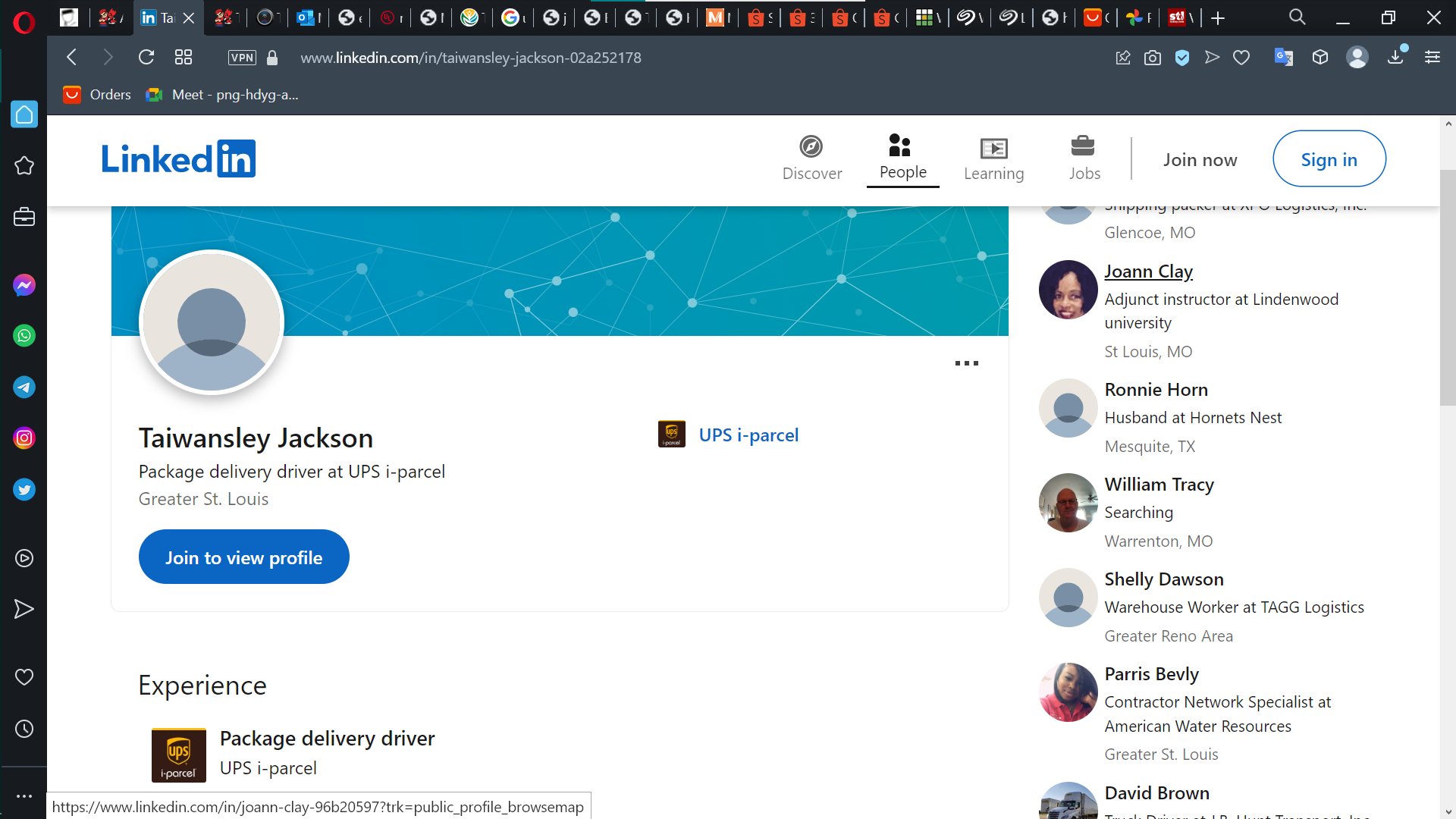Open the ad blocker shield icon
The height and width of the screenshot is (819, 1456).
(1182, 58)
